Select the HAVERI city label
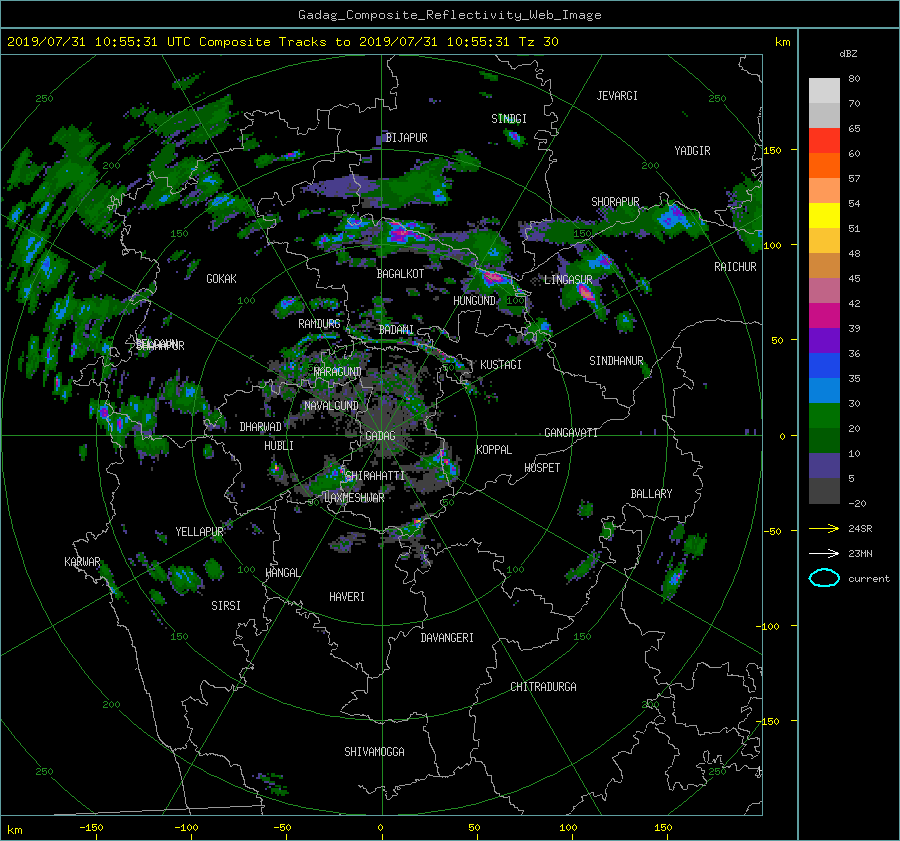 pyautogui.click(x=347, y=597)
